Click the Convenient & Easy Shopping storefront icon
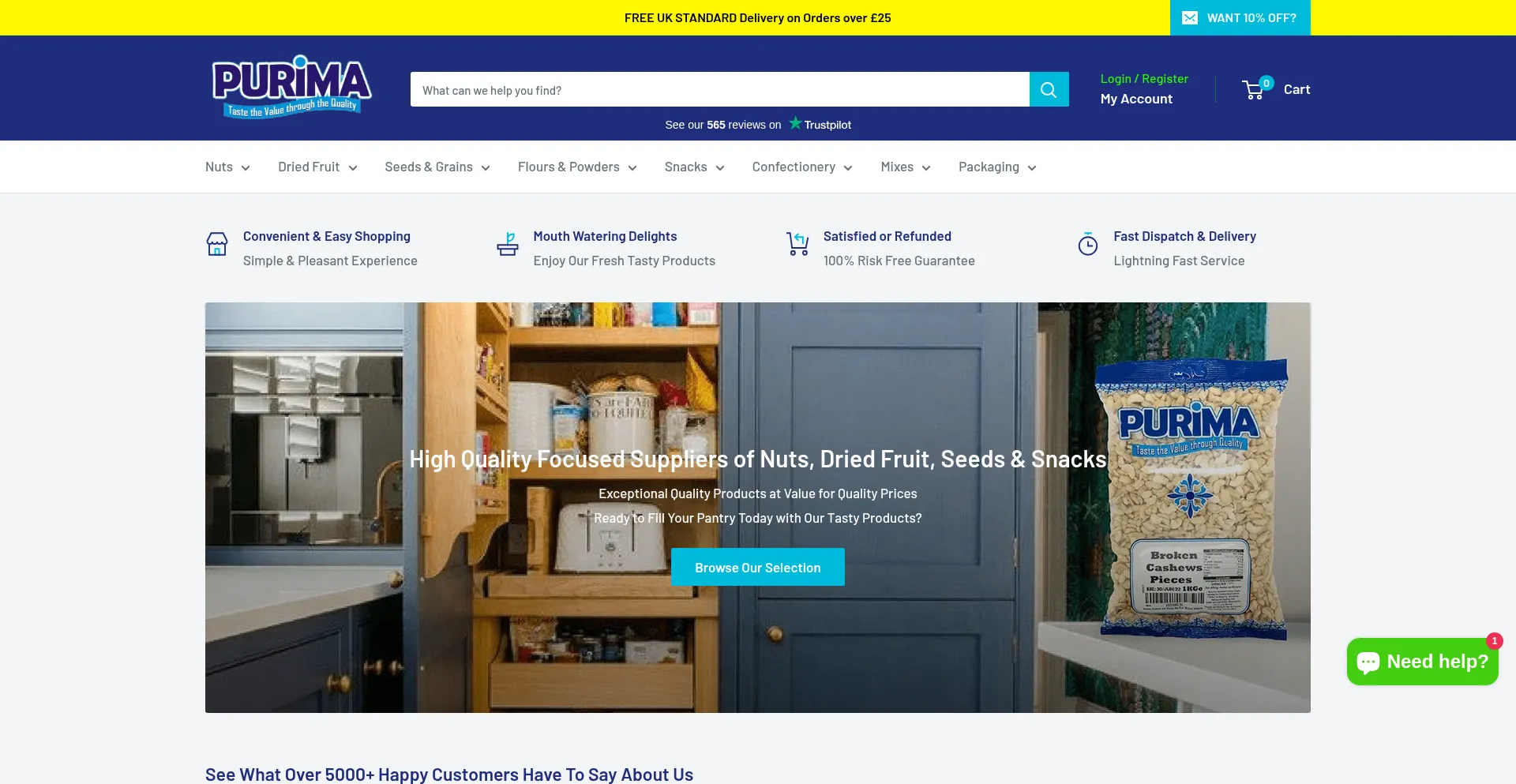Viewport: 1516px width, 784px height. click(x=216, y=244)
